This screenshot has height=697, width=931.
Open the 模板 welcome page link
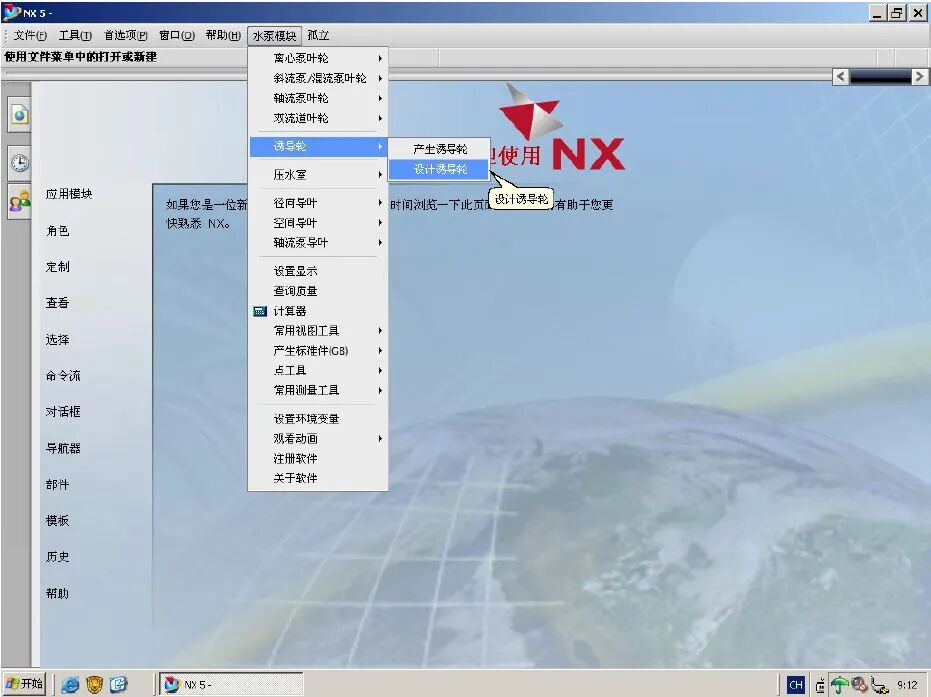(x=58, y=521)
